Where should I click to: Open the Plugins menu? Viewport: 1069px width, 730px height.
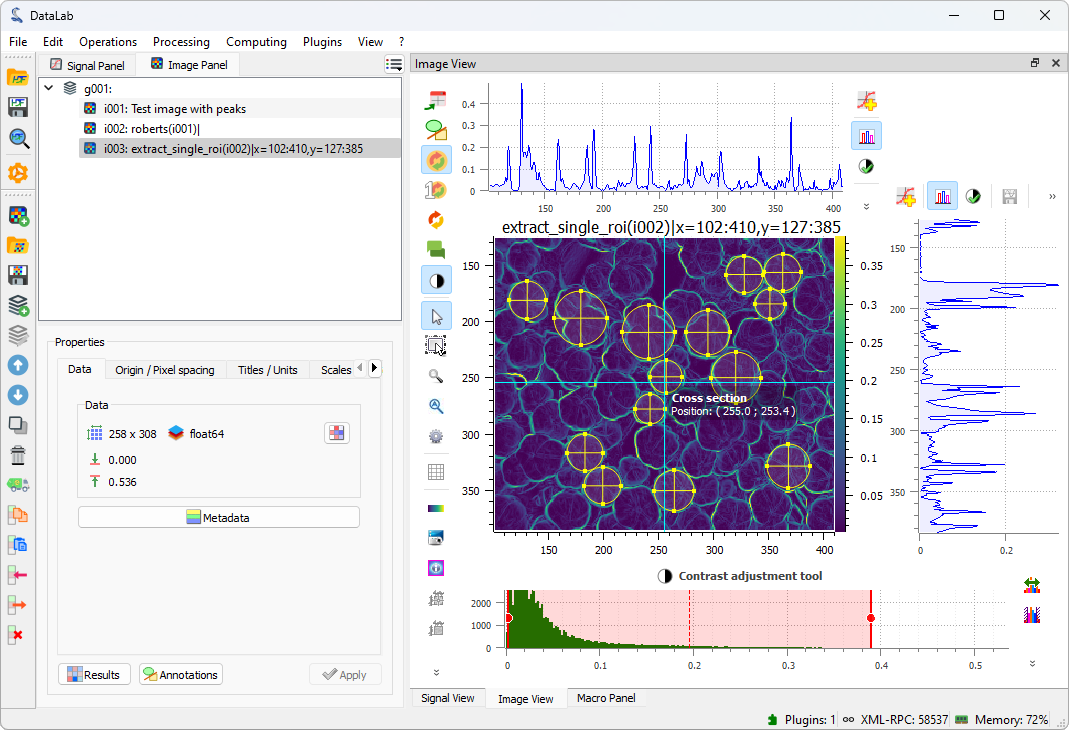tap(322, 42)
